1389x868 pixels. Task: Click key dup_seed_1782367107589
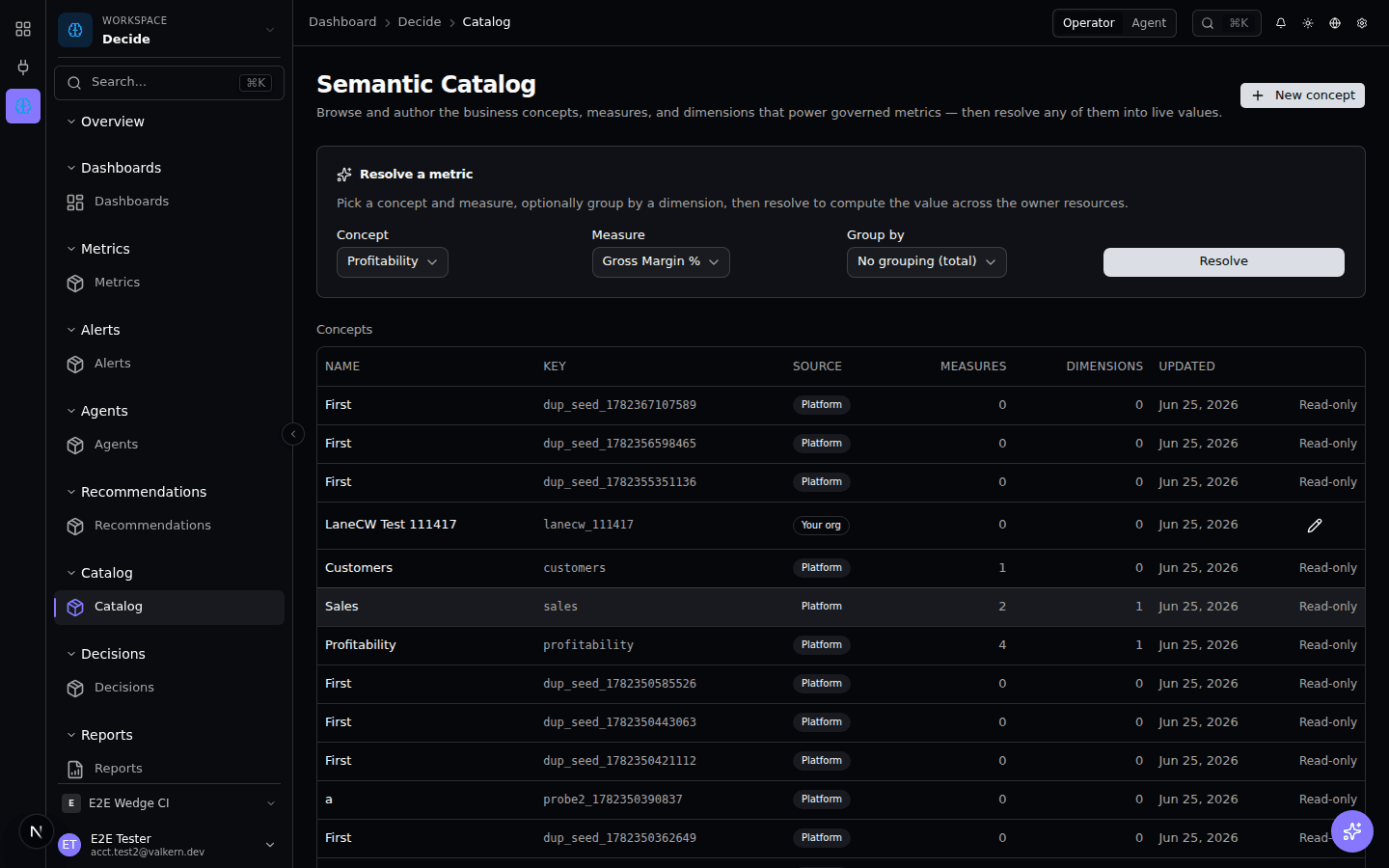619,405
